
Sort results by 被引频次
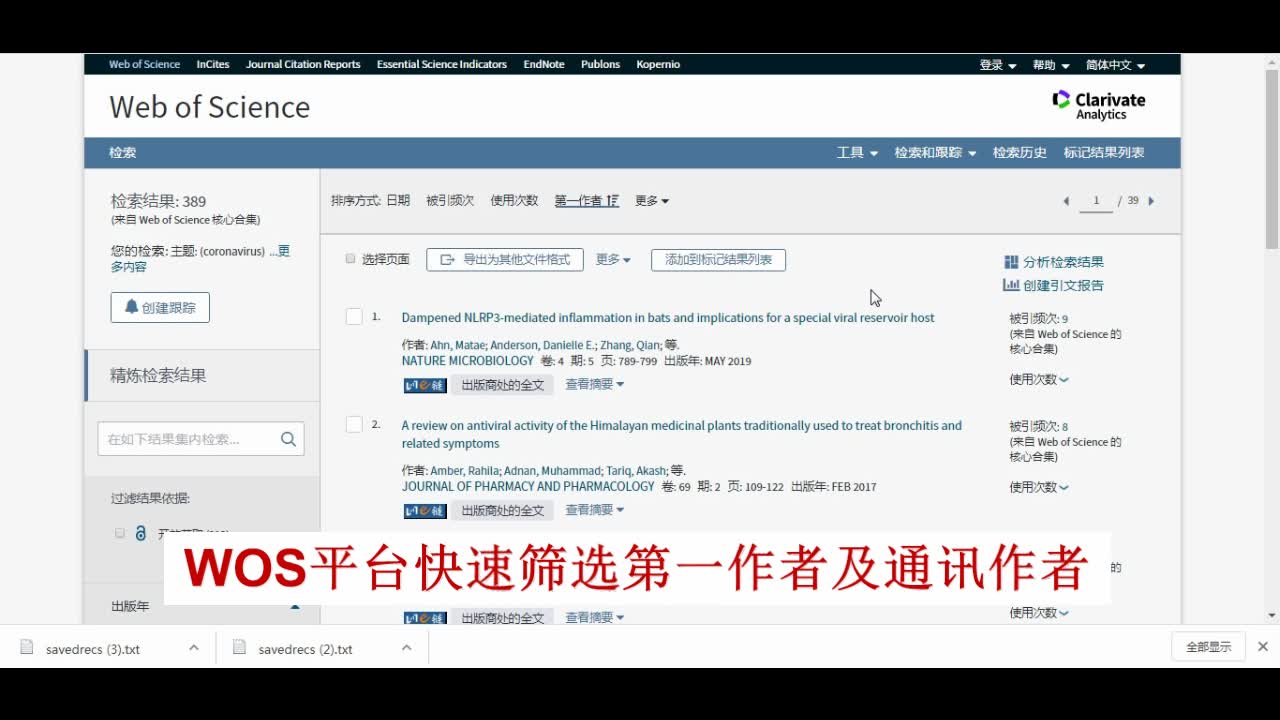(450, 201)
